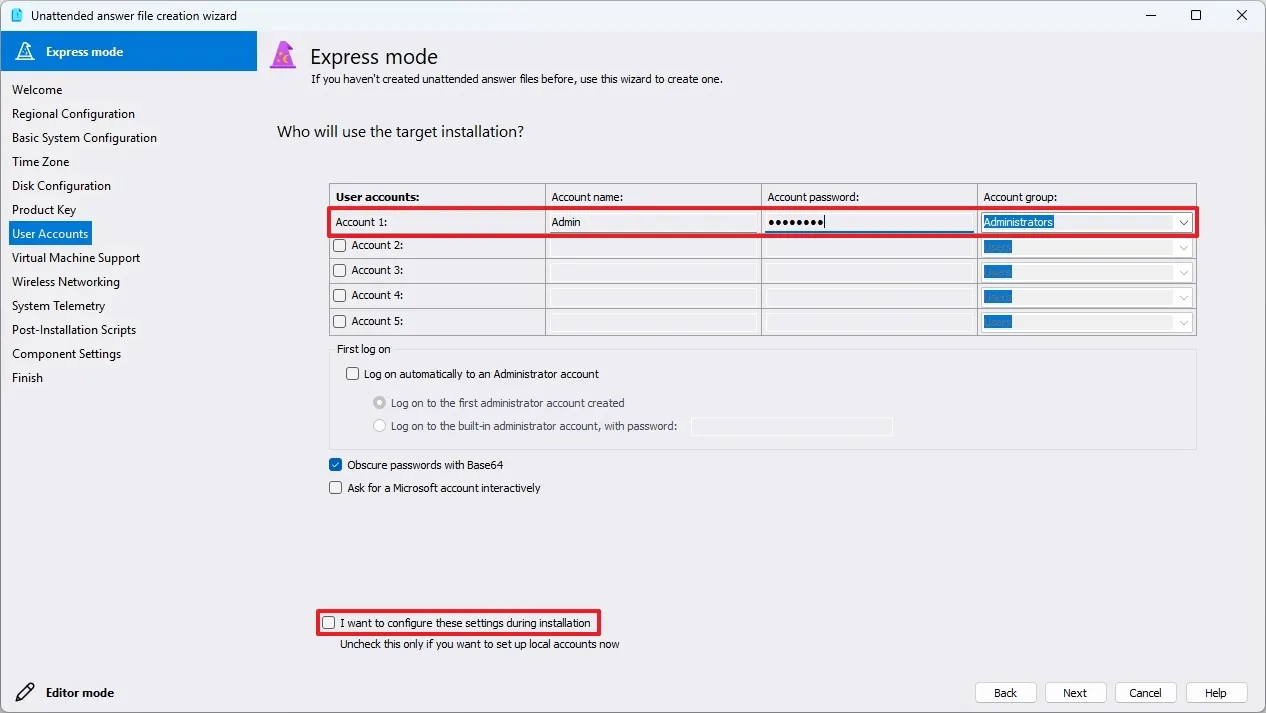Tick configure these settings during installation

[x=328, y=623]
